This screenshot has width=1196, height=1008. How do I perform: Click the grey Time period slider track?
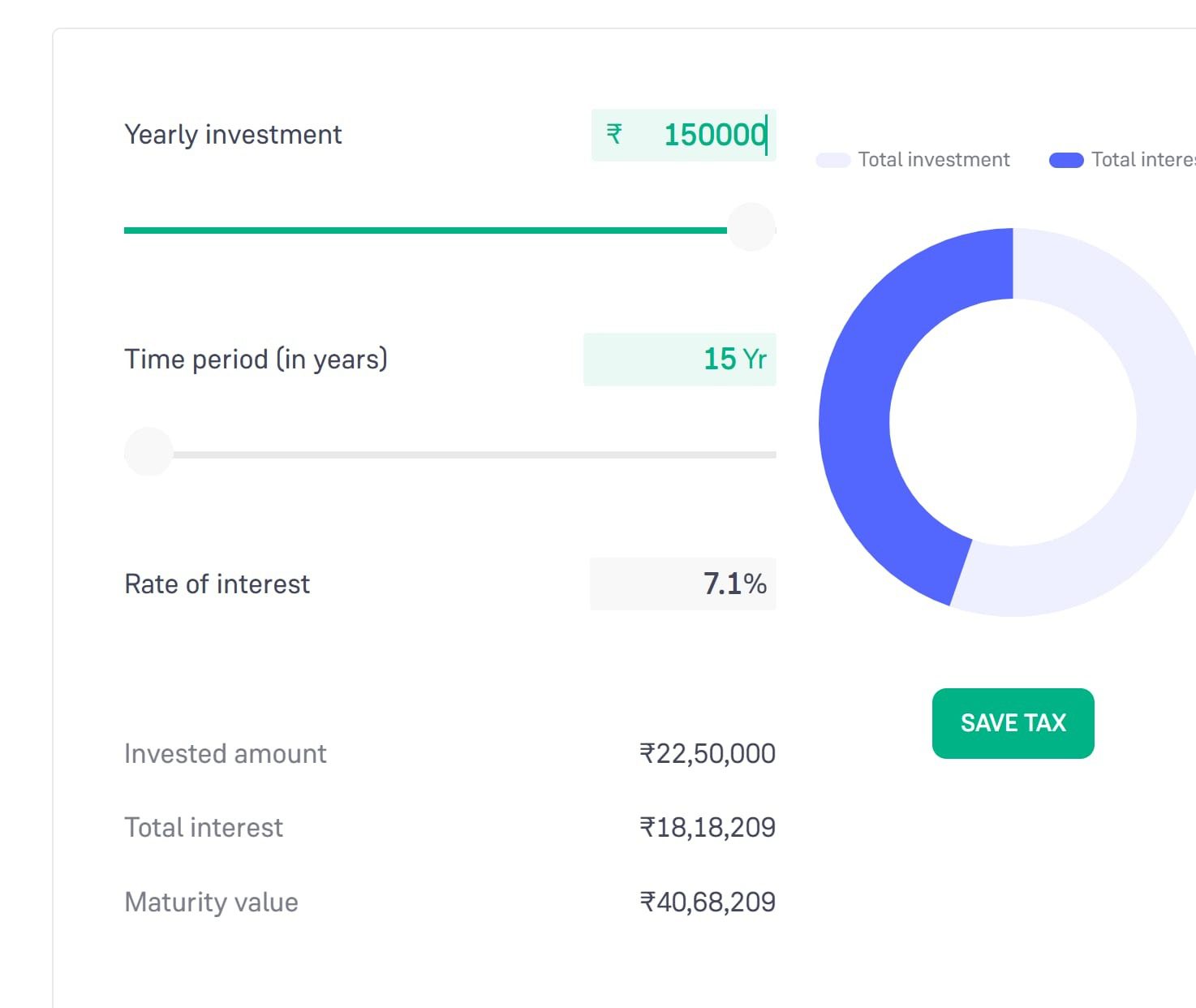471,455
